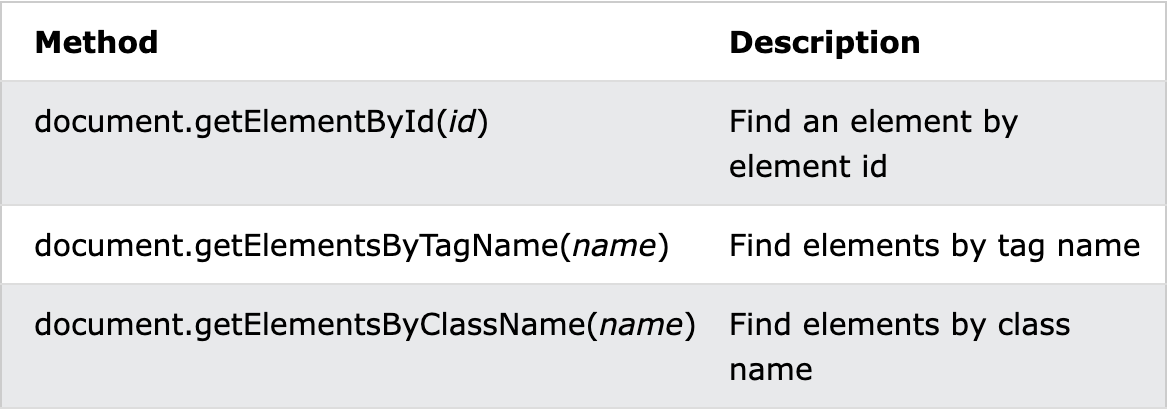Select "Find an element by" description text
This screenshot has width=1172, height=410.
pos(873,123)
